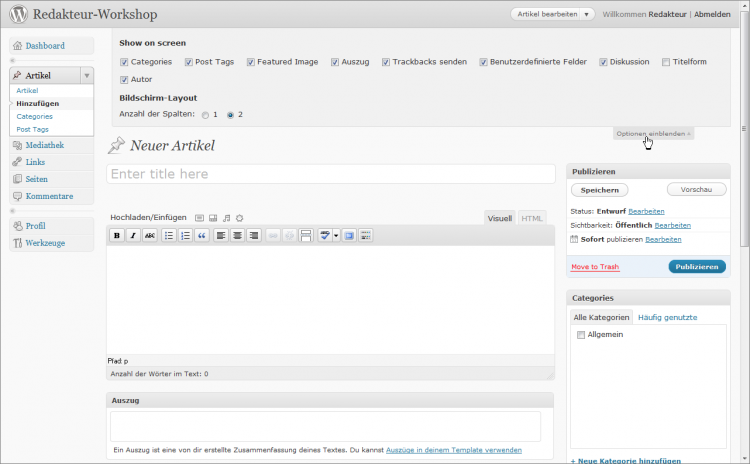Insert a bulleted list
This screenshot has width=750, height=464.
point(169,235)
